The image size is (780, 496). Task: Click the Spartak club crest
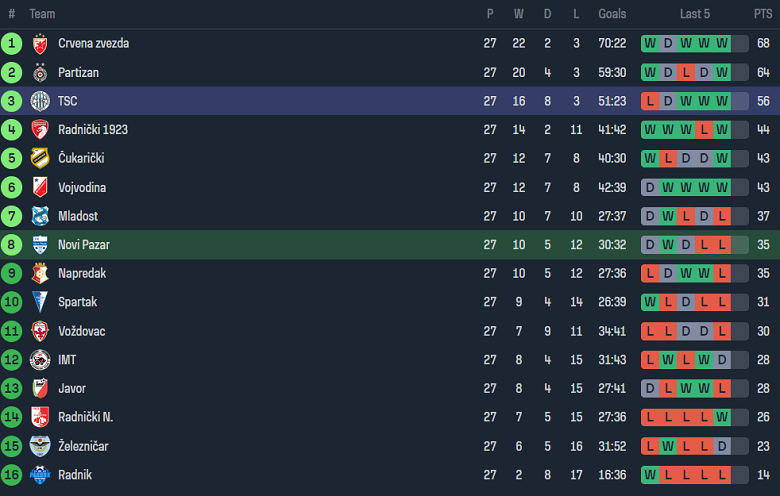point(40,302)
